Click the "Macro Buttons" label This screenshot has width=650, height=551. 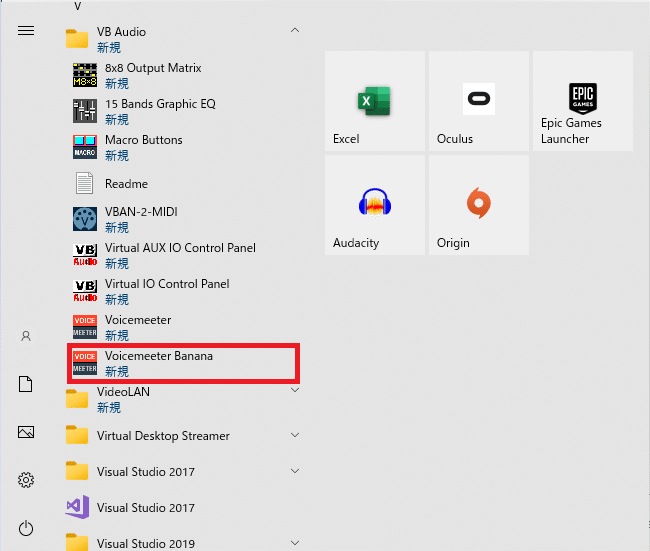[x=143, y=140]
